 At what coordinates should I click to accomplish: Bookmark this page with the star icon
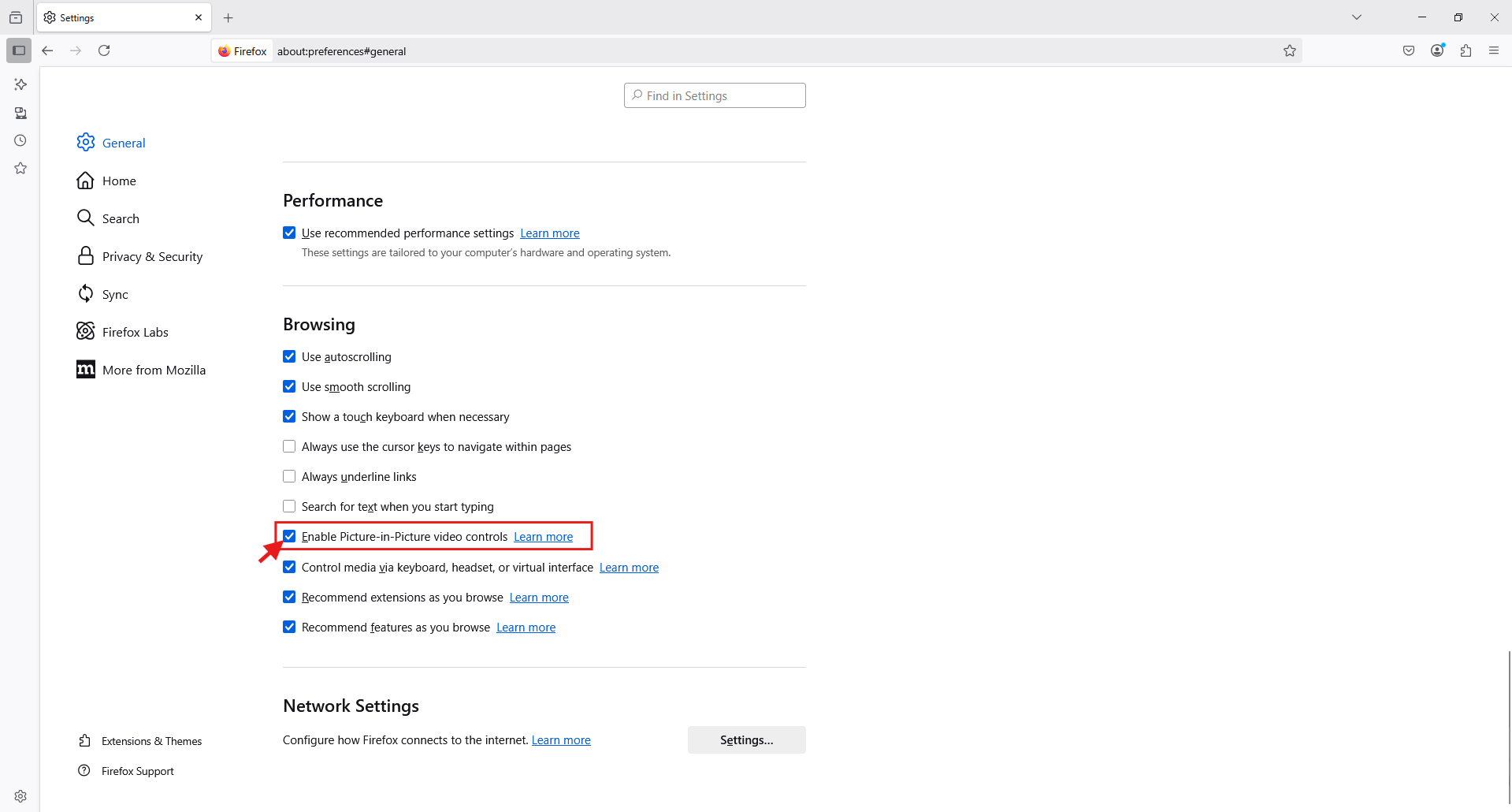[1290, 50]
